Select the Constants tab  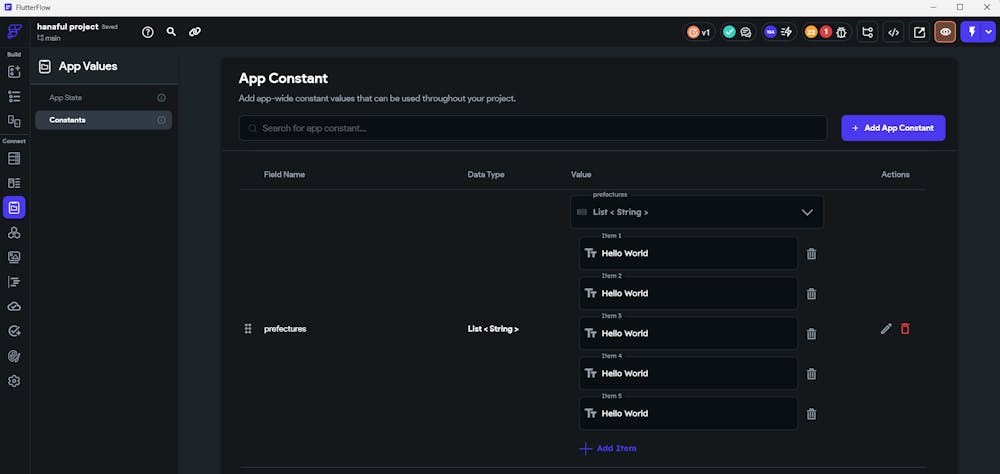[68, 120]
